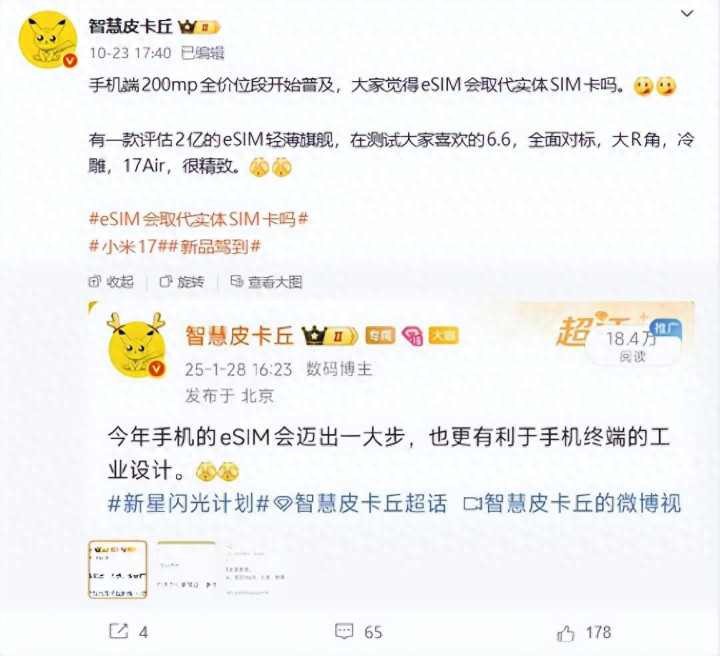Click the 智慧皮卡丘 profile avatar at top
Screen dimensions: 720x656
pos(48,40)
